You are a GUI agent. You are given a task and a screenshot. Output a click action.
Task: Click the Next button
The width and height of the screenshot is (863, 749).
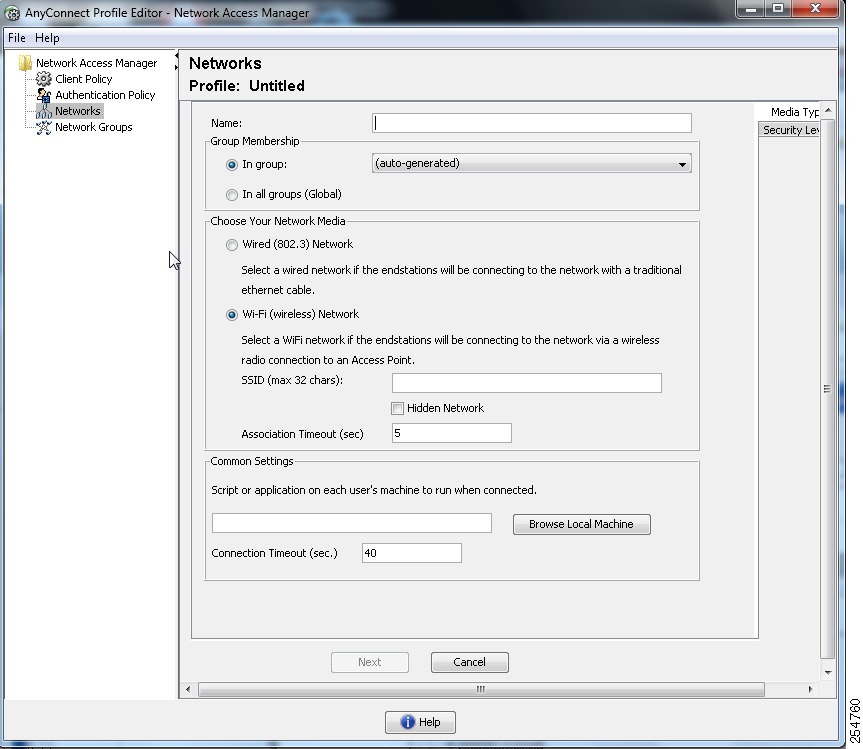pyautogui.click(x=370, y=662)
